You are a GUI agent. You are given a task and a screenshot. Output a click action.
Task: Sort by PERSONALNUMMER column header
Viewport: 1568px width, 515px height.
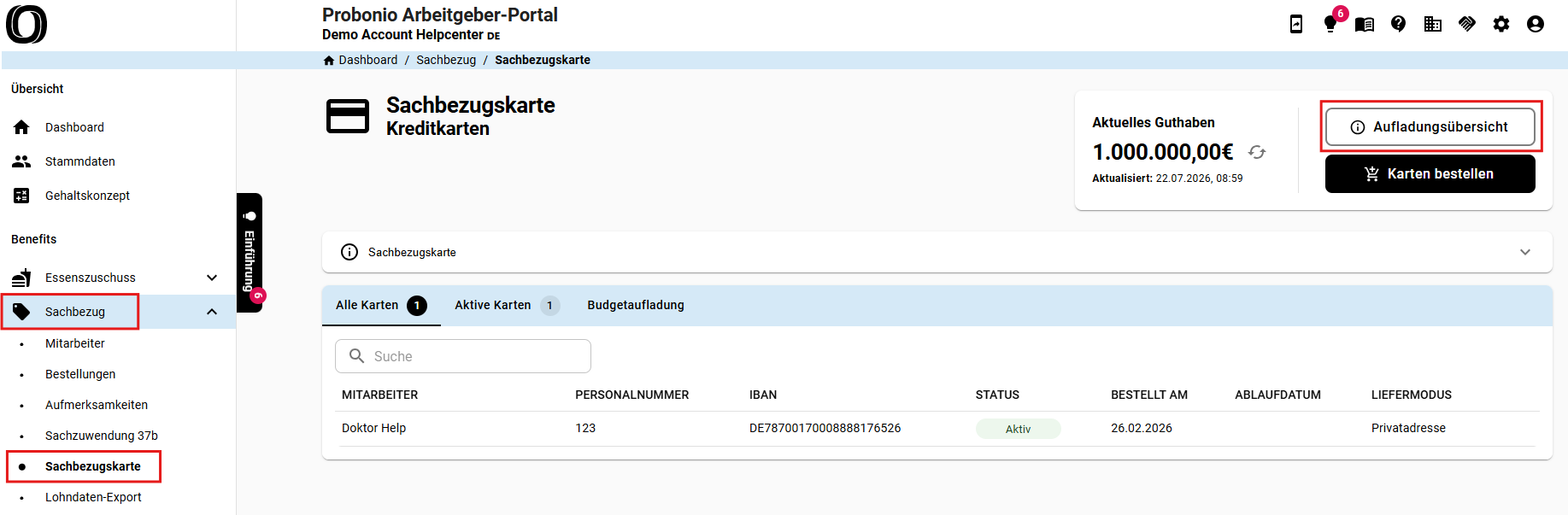click(632, 395)
